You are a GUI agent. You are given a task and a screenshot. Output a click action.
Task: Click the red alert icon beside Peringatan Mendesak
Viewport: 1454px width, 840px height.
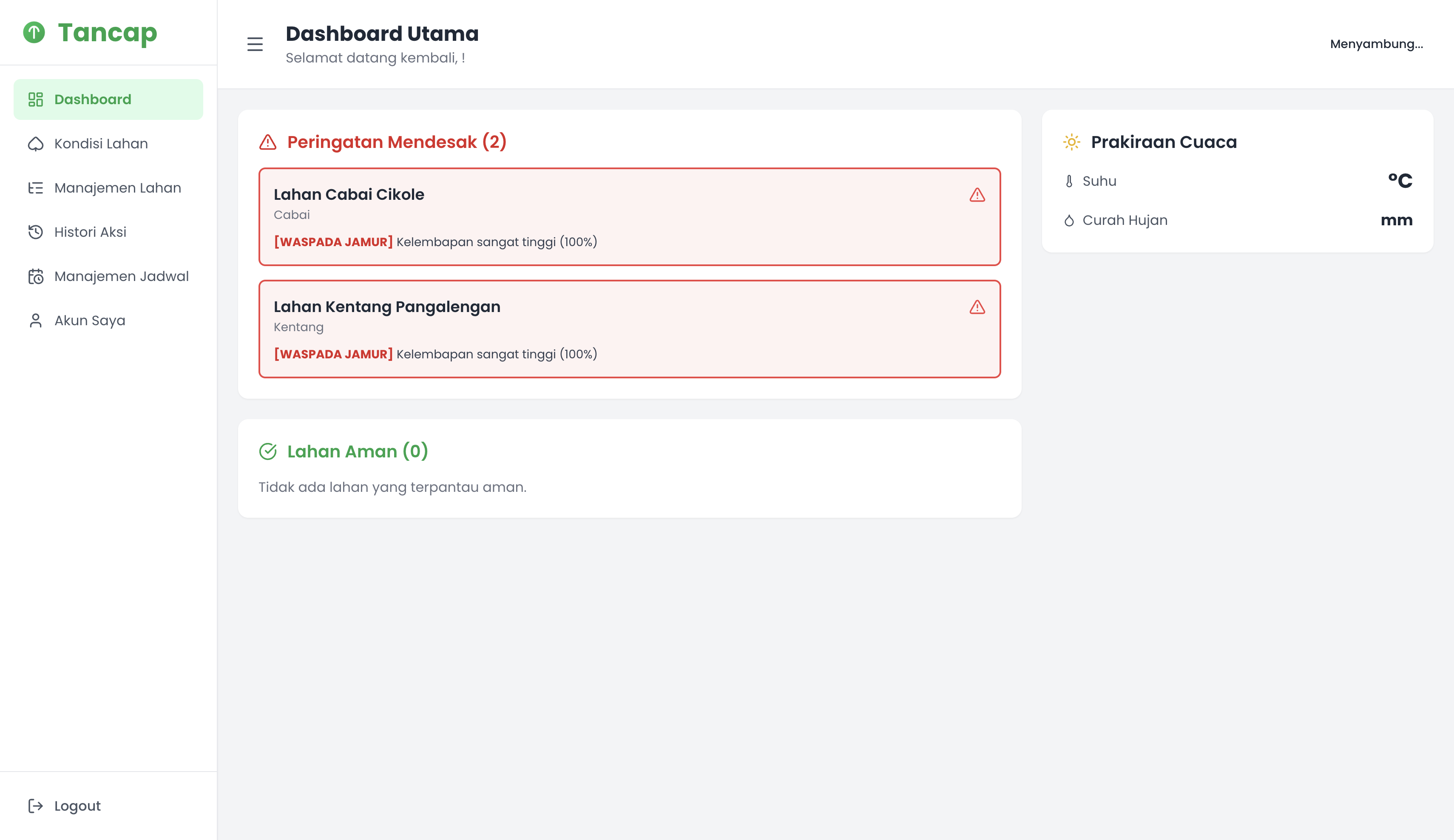coord(268,142)
